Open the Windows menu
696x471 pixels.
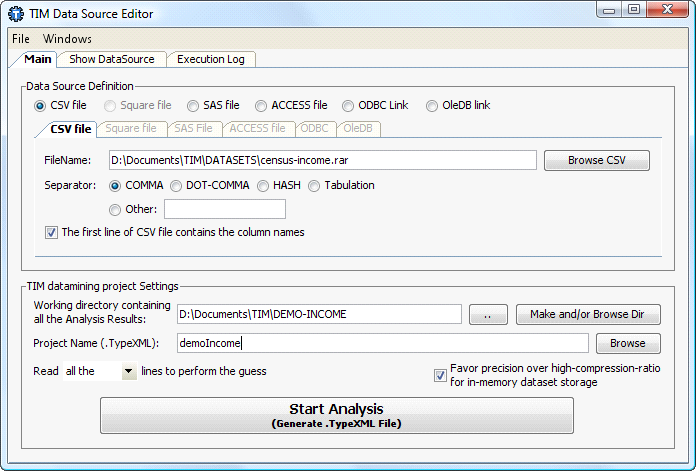click(x=67, y=39)
